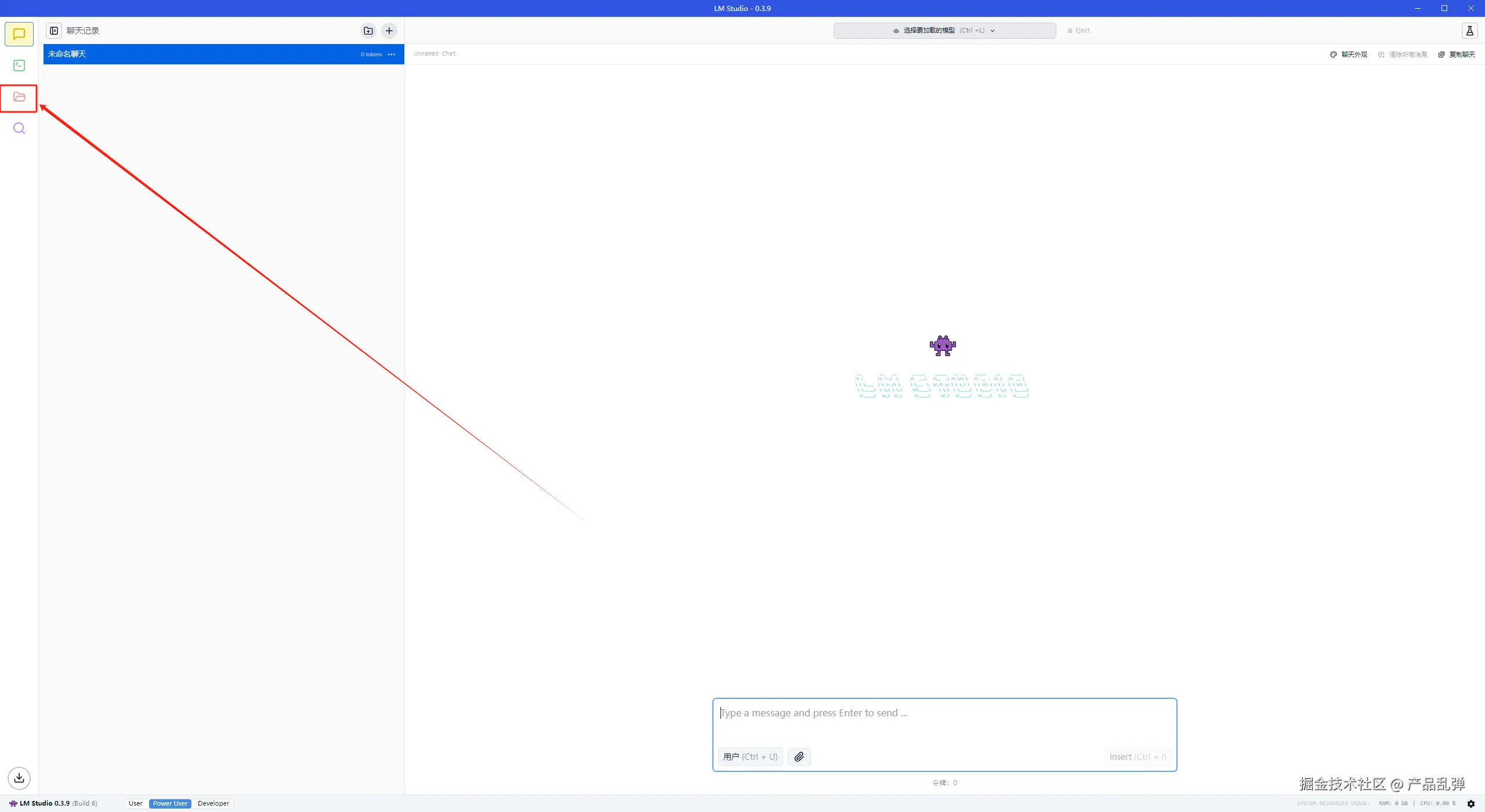This screenshot has width=1485, height=812.
Task: Collapse the chat history sidebar panel
Action: 54,31
